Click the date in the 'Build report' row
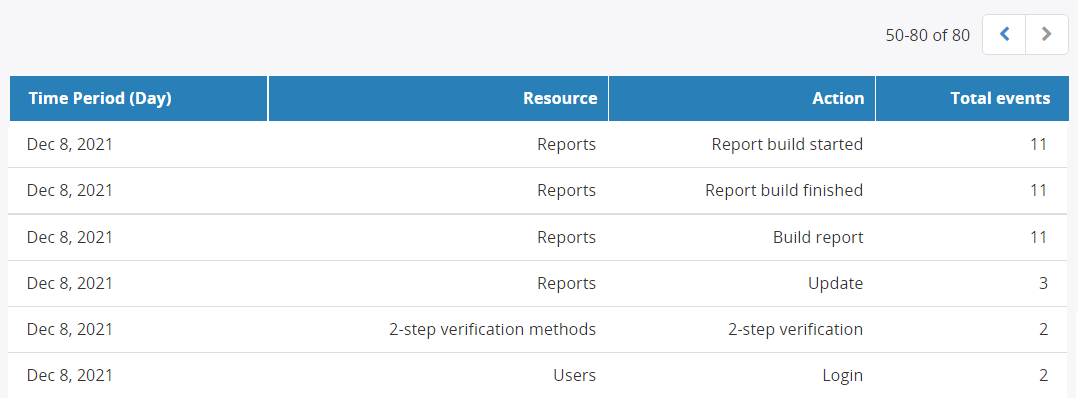 (69, 237)
